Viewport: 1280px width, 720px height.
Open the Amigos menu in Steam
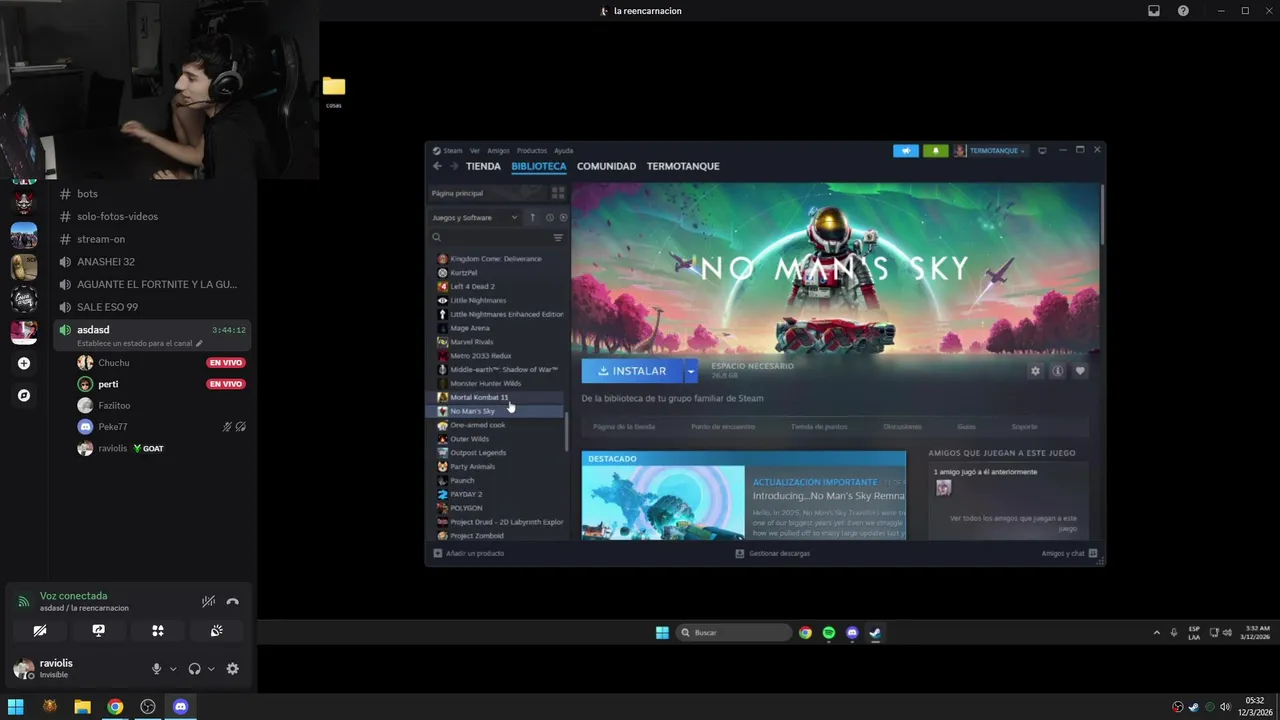tap(498, 151)
